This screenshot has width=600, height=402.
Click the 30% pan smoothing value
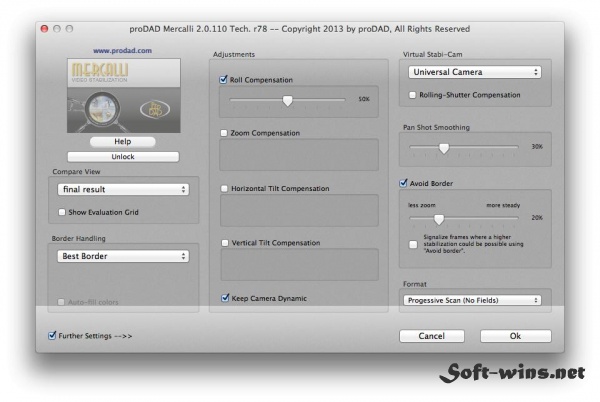pos(537,146)
